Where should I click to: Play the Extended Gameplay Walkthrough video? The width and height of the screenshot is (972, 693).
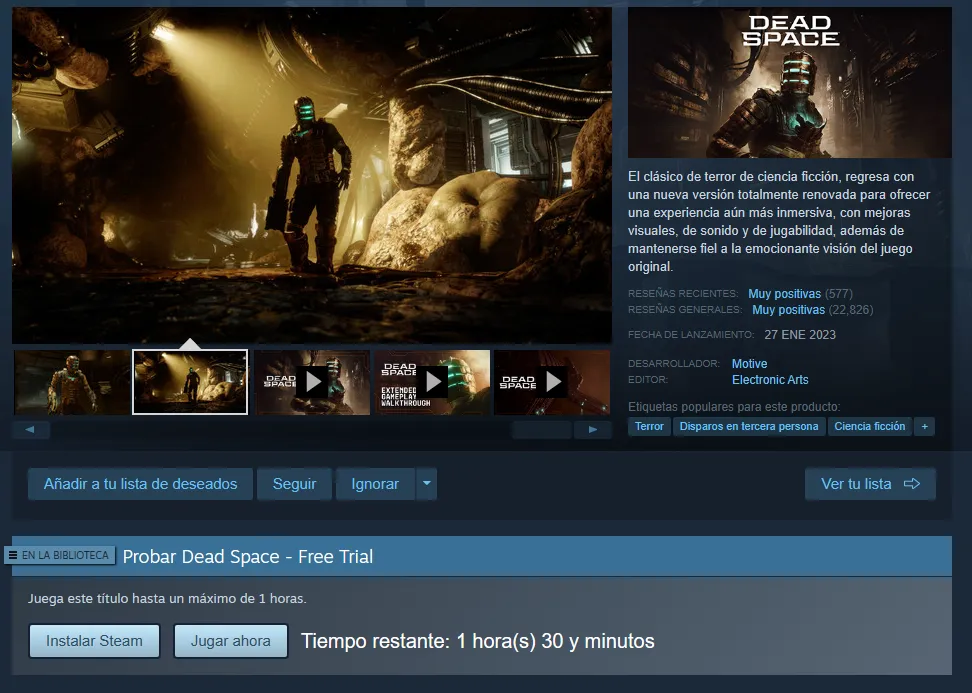[432, 382]
